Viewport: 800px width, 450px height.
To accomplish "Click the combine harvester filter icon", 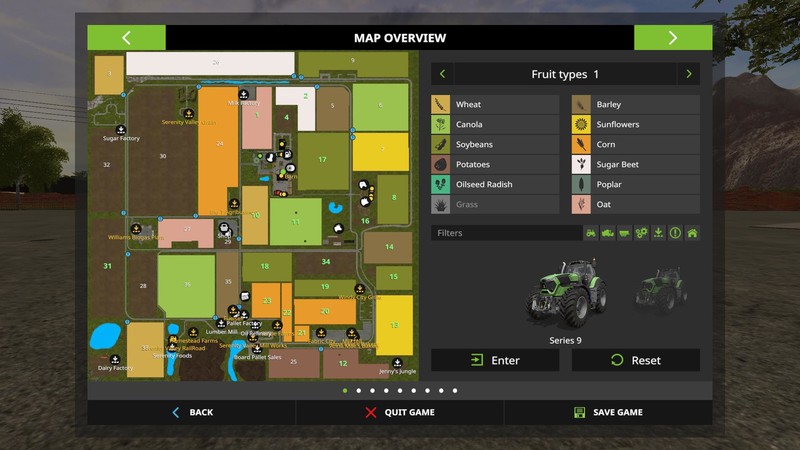I will click(608, 233).
